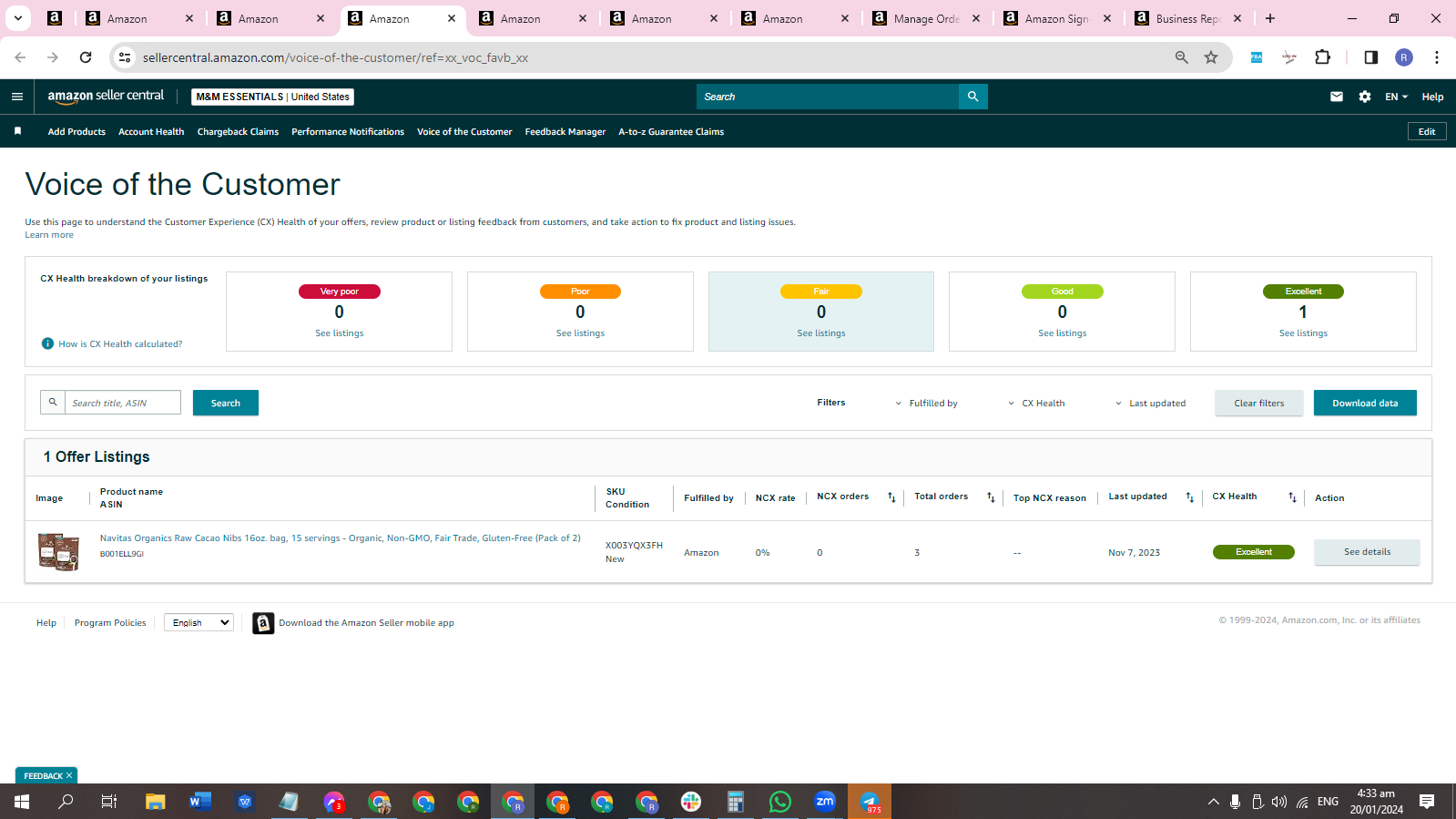Open the Chrome profile avatar
The width and height of the screenshot is (1456, 819).
point(1404,57)
